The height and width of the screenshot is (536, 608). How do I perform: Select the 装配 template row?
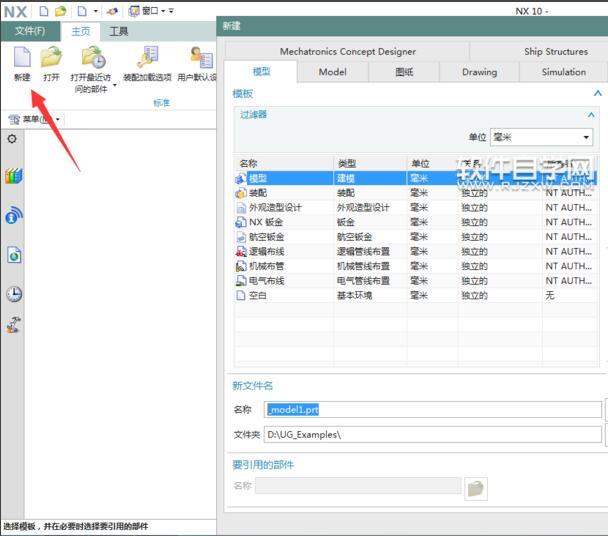tap(416, 193)
